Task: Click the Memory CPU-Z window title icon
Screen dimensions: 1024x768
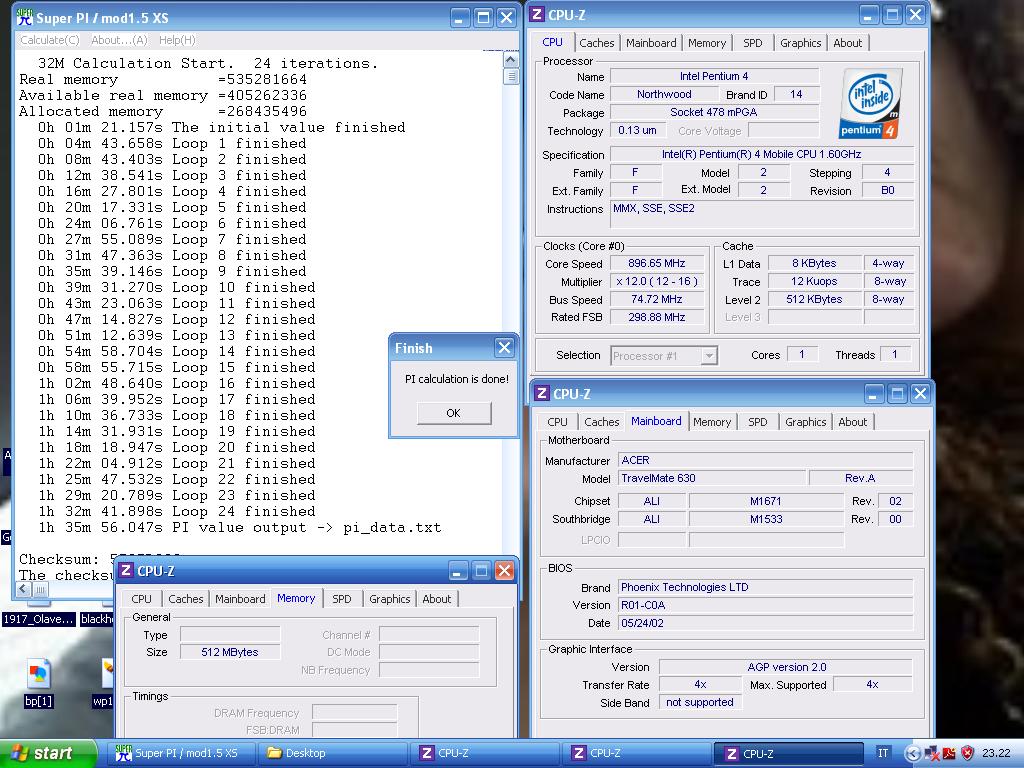Action: [x=126, y=571]
